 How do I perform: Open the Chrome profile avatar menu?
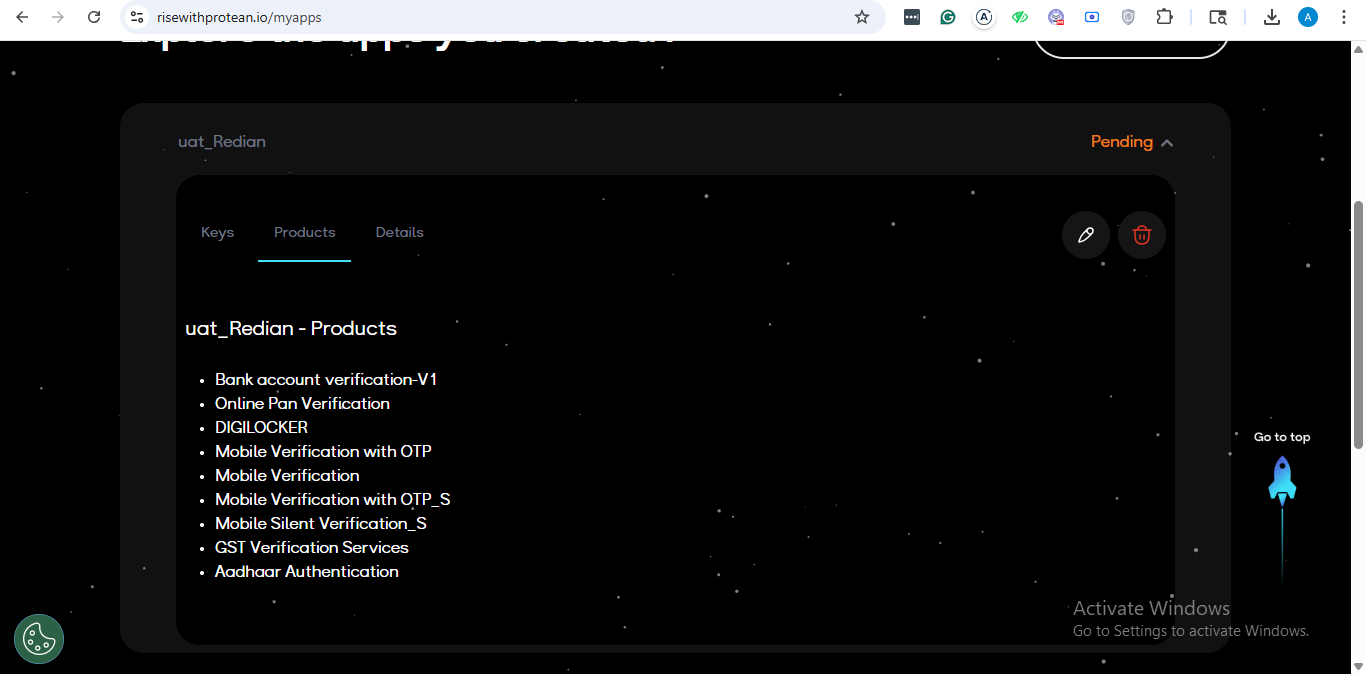(1307, 17)
